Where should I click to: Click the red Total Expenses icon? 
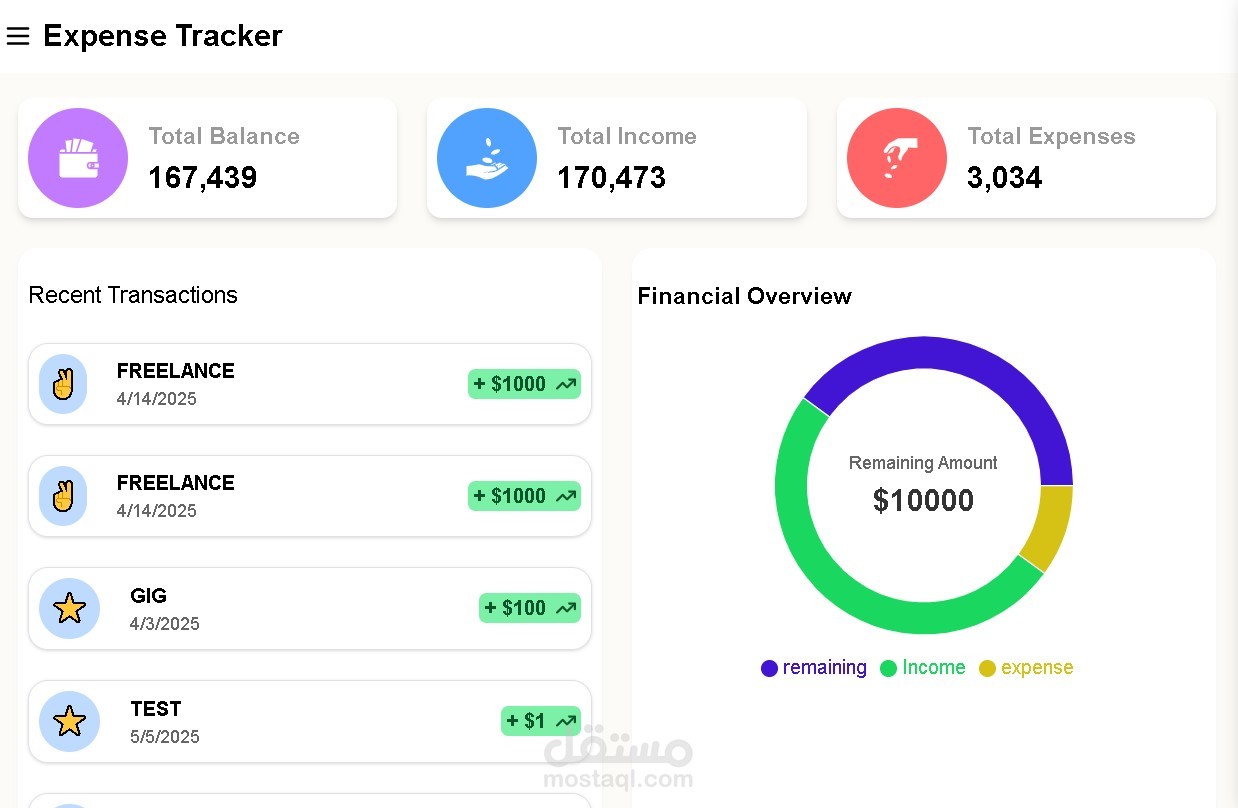pyautogui.click(x=897, y=158)
